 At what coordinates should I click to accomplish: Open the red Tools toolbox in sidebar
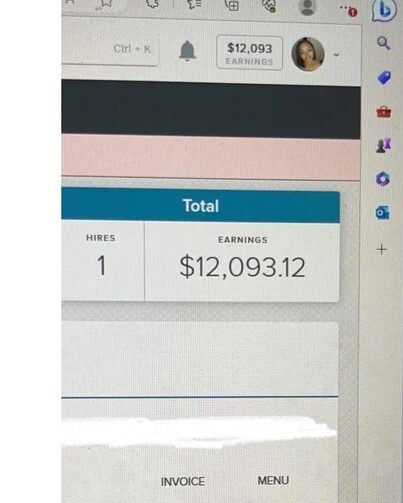384,112
